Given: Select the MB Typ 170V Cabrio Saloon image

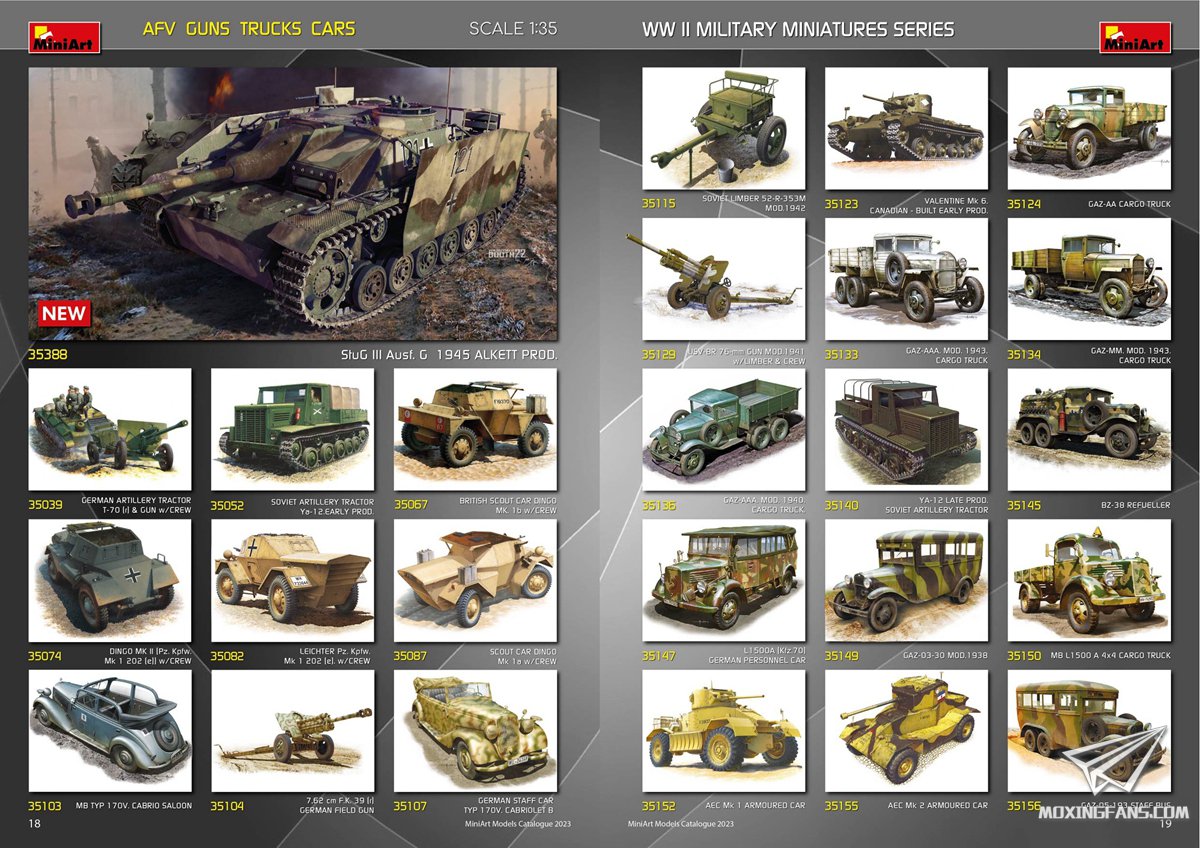Looking at the screenshot, I should pos(110,732).
